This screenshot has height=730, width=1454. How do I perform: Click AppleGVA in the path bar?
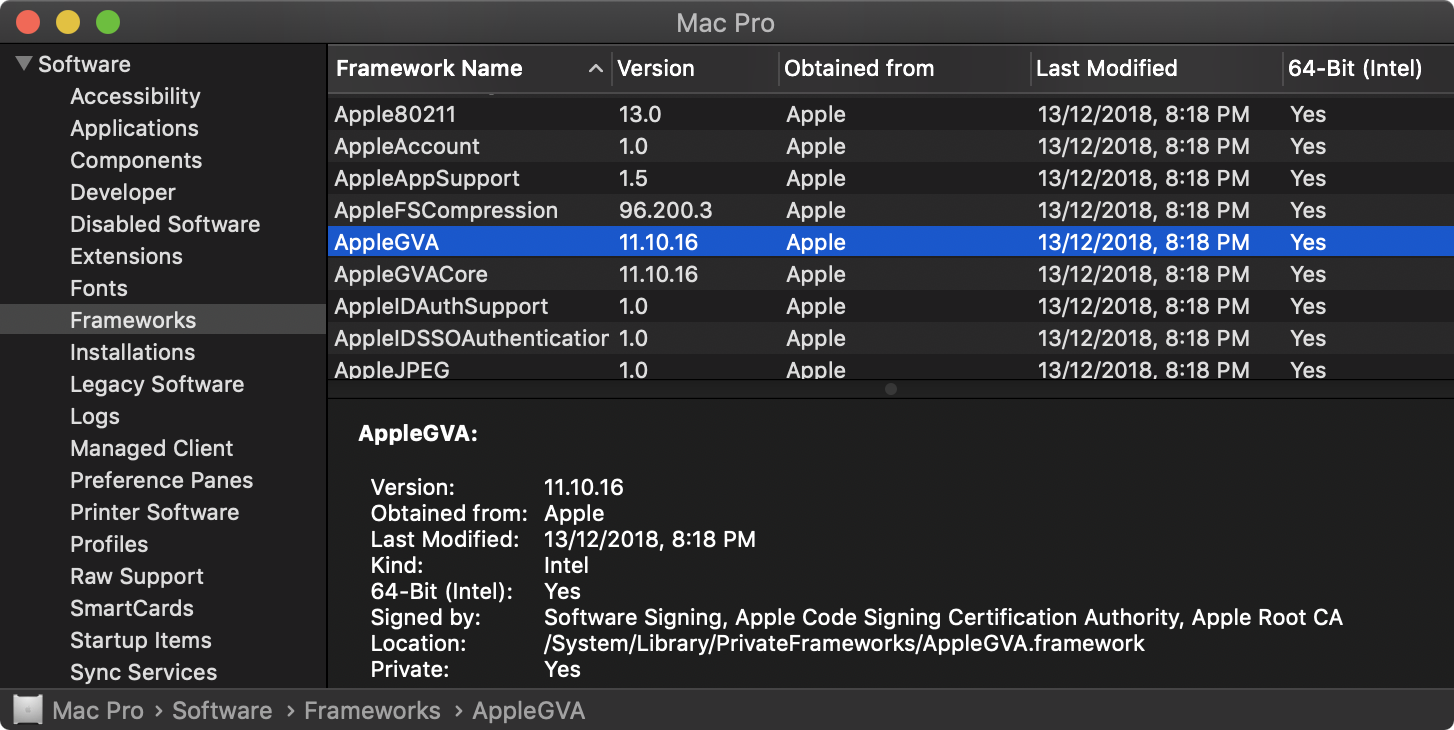[528, 711]
